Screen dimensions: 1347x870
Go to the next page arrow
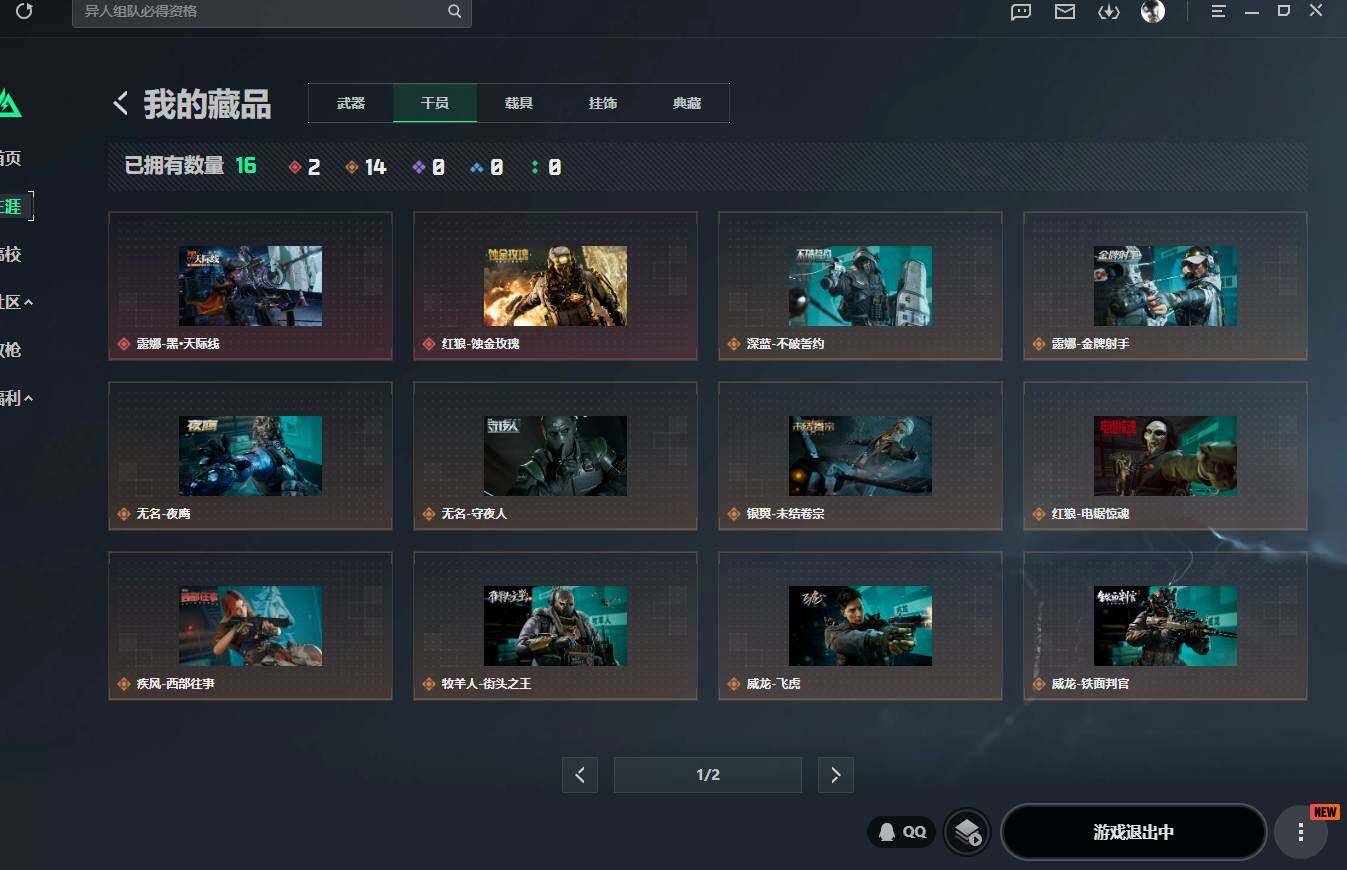click(x=836, y=775)
